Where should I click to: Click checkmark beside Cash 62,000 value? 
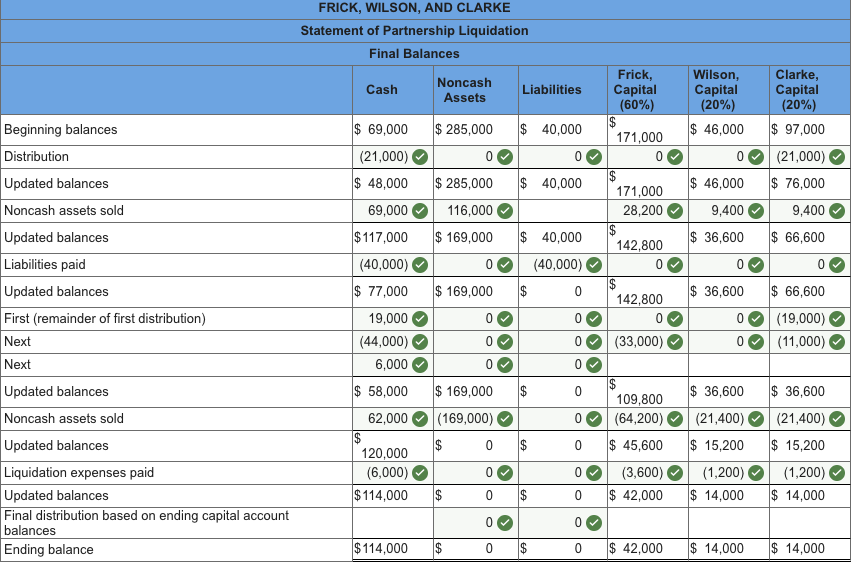420,419
